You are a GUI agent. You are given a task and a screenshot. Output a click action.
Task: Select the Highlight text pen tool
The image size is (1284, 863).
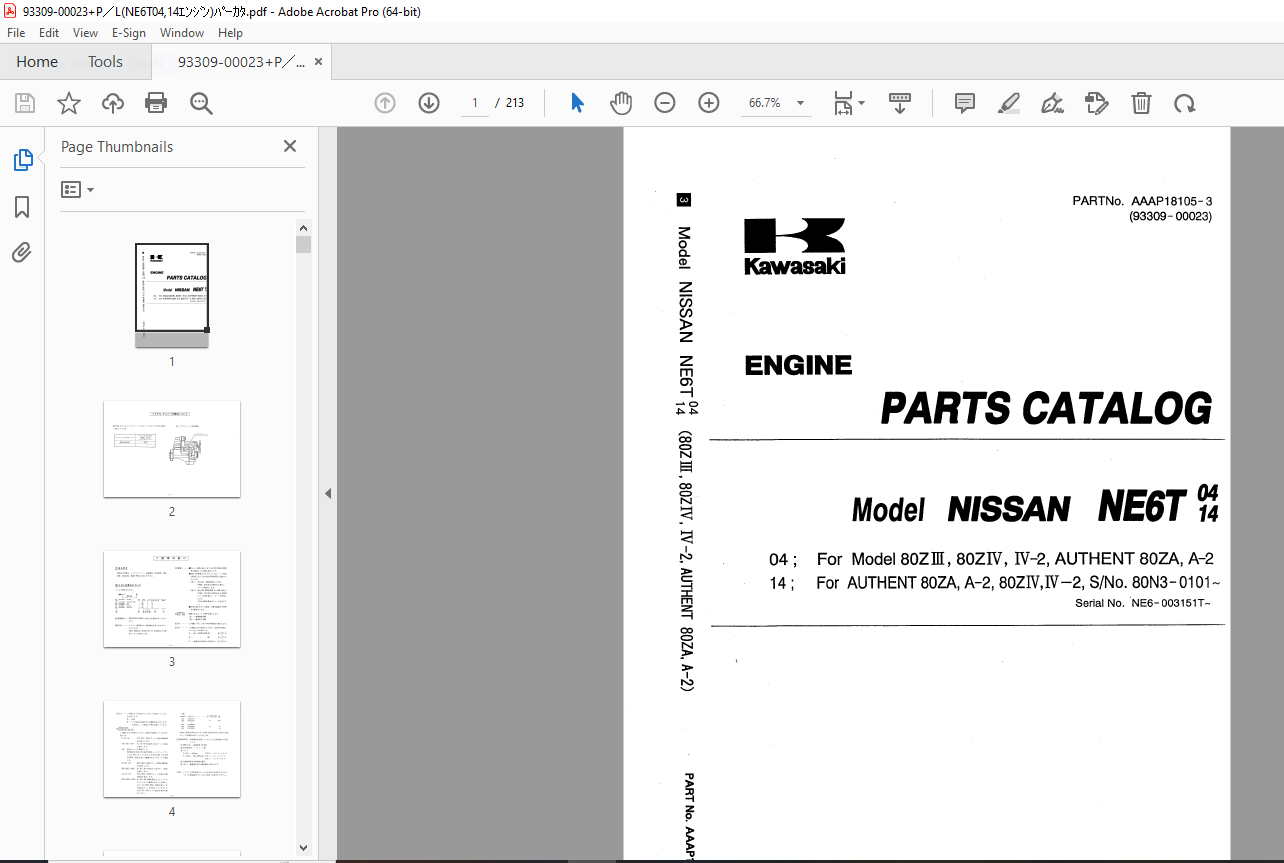(x=1008, y=103)
